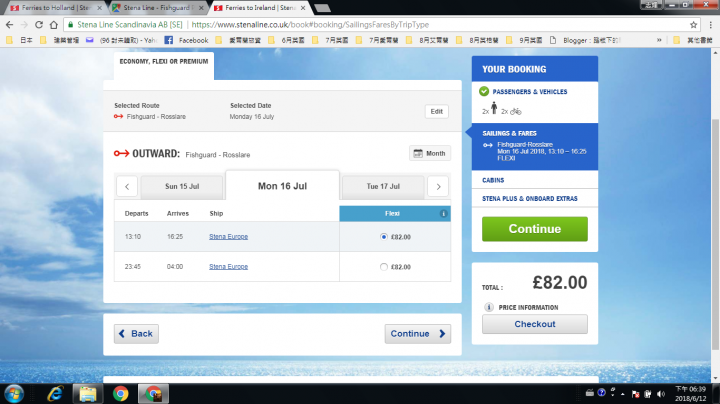The height and width of the screenshot is (404, 720).
Task: Switch to Ferries to Holland tab
Action: pyautogui.click(x=55, y=8)
